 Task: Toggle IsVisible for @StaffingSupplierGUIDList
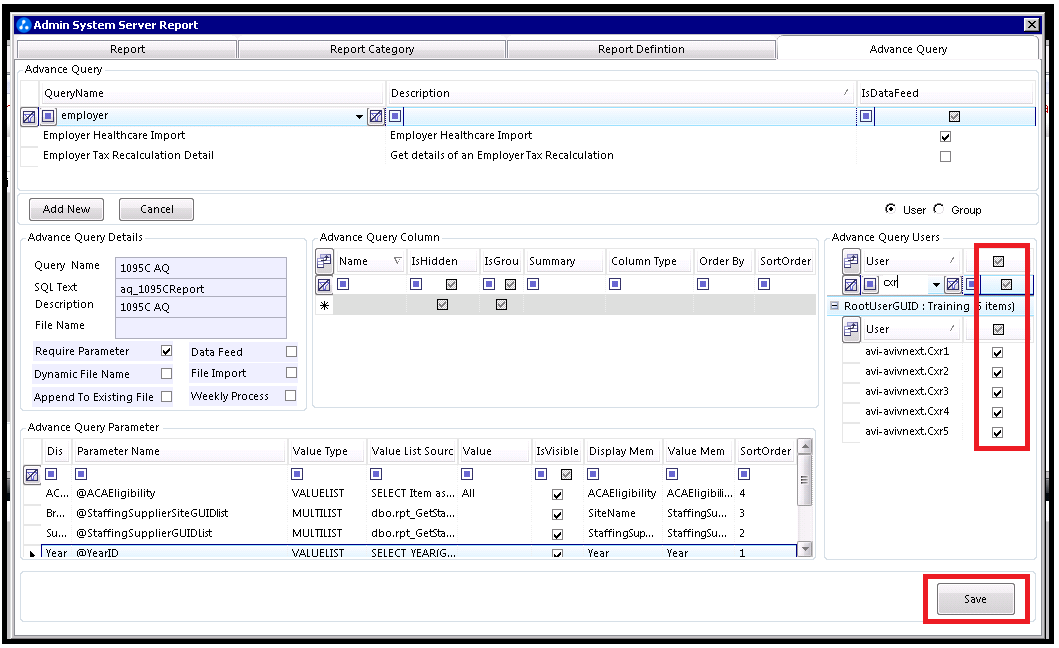[557, 534]
